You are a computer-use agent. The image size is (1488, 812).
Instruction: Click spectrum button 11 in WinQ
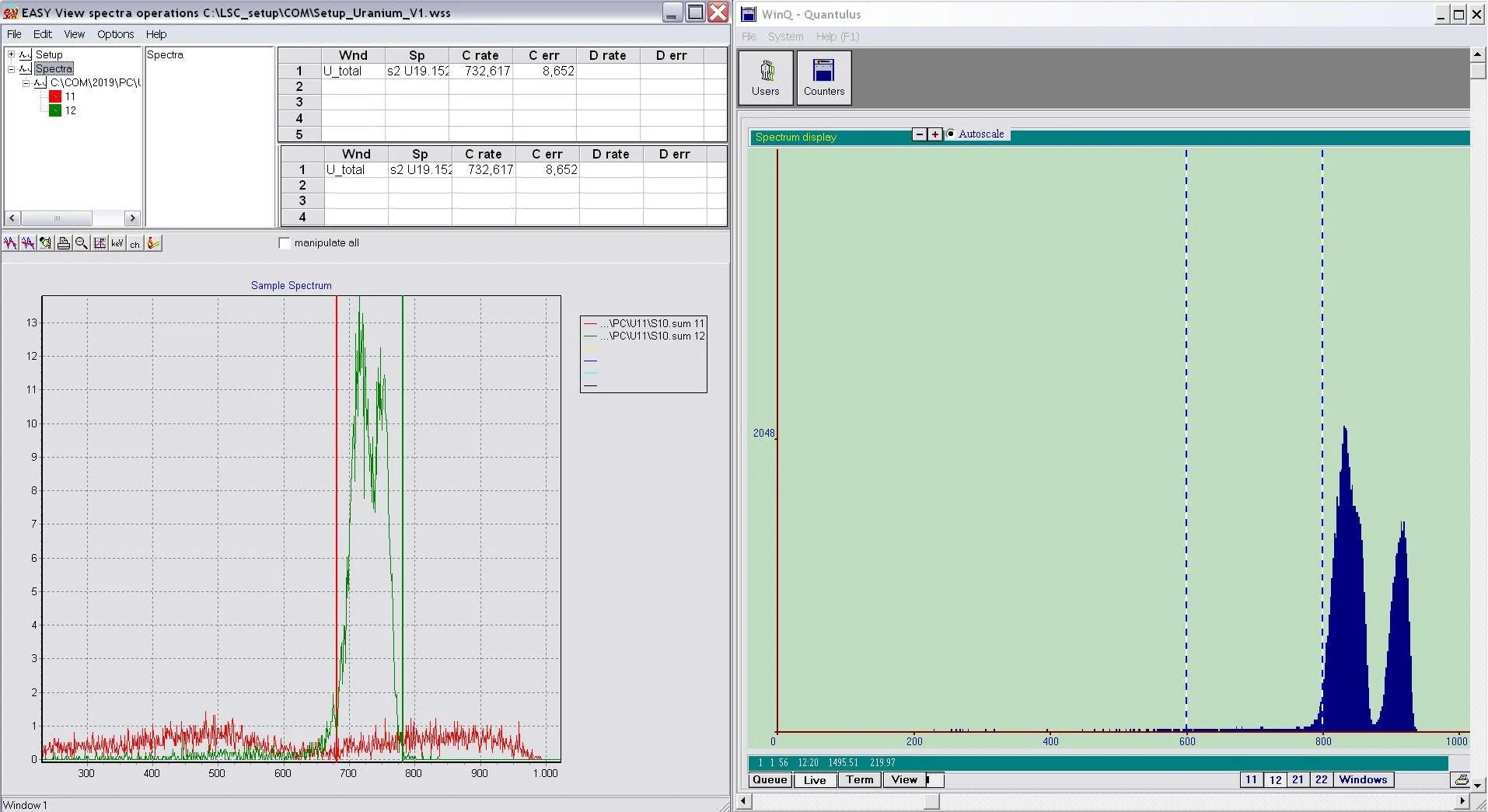click(1251, 780)
